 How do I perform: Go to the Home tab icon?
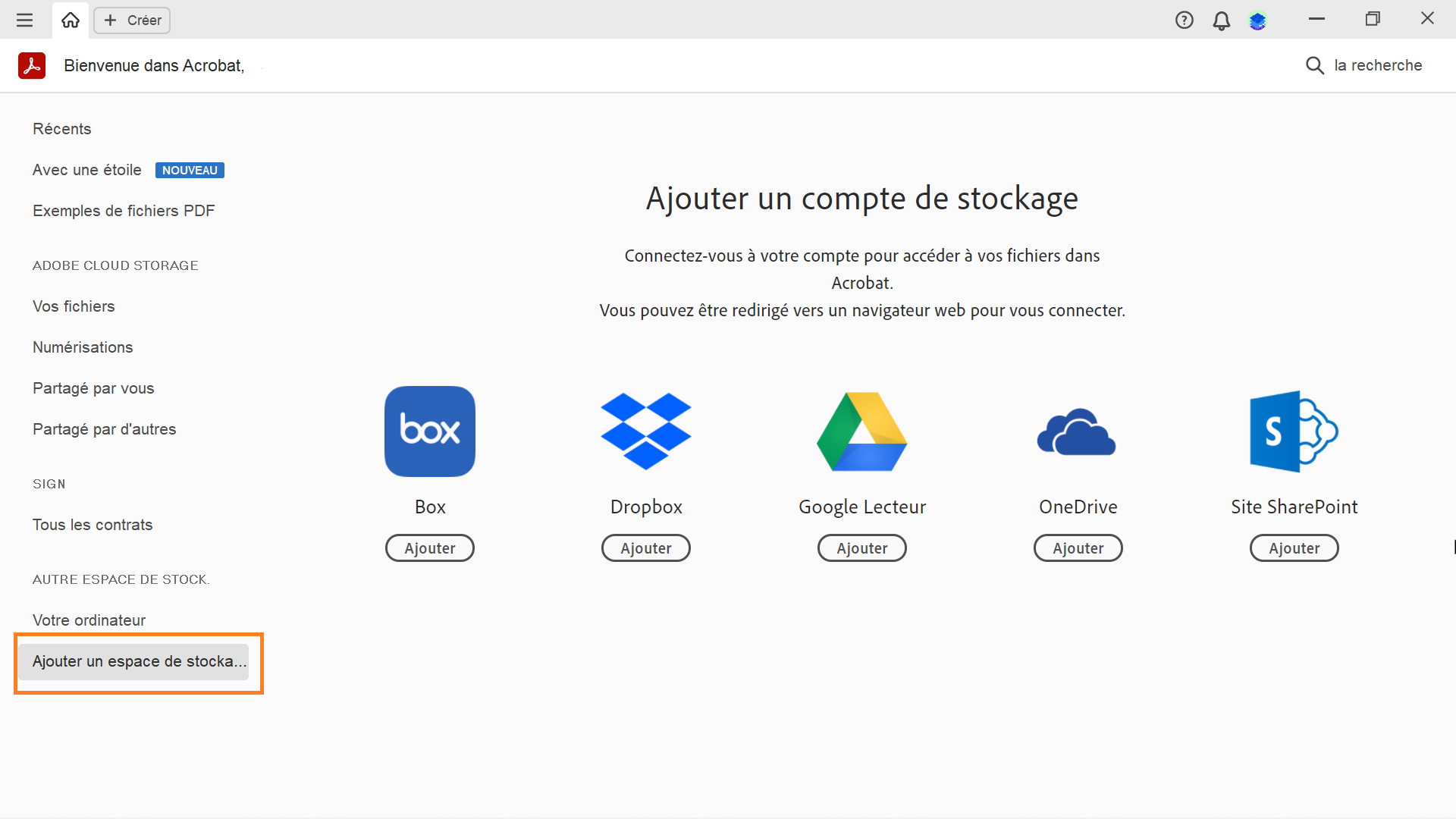coord(71,20)
